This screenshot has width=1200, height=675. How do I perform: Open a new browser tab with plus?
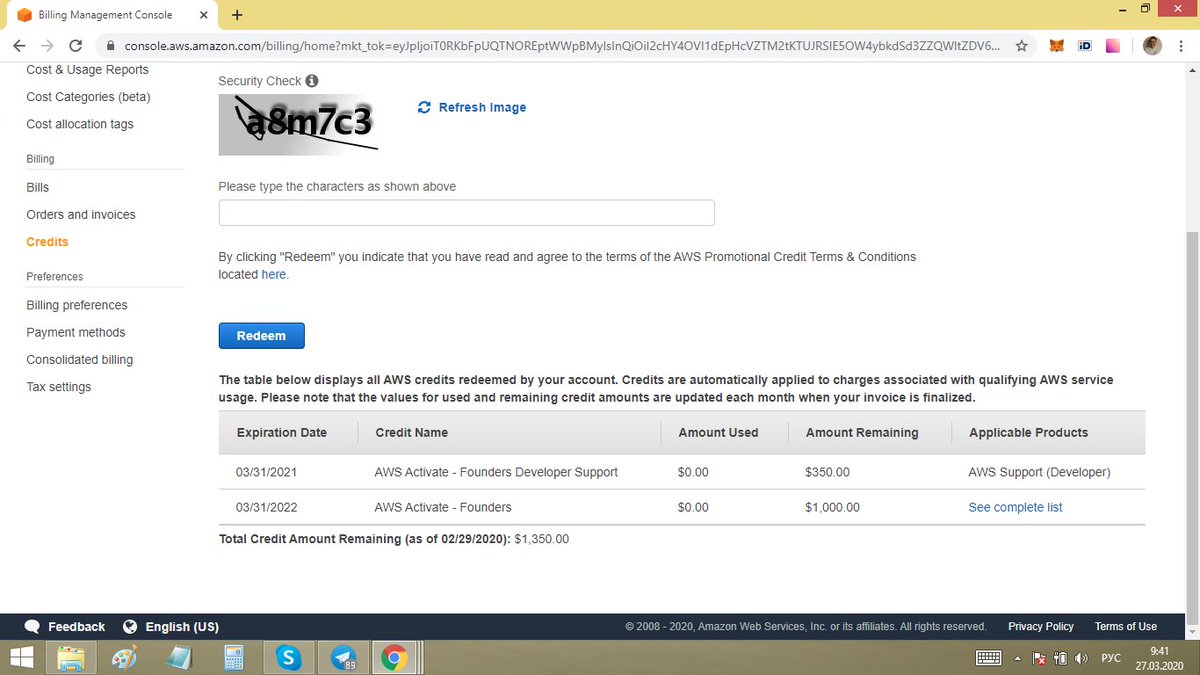pos(237,15)
